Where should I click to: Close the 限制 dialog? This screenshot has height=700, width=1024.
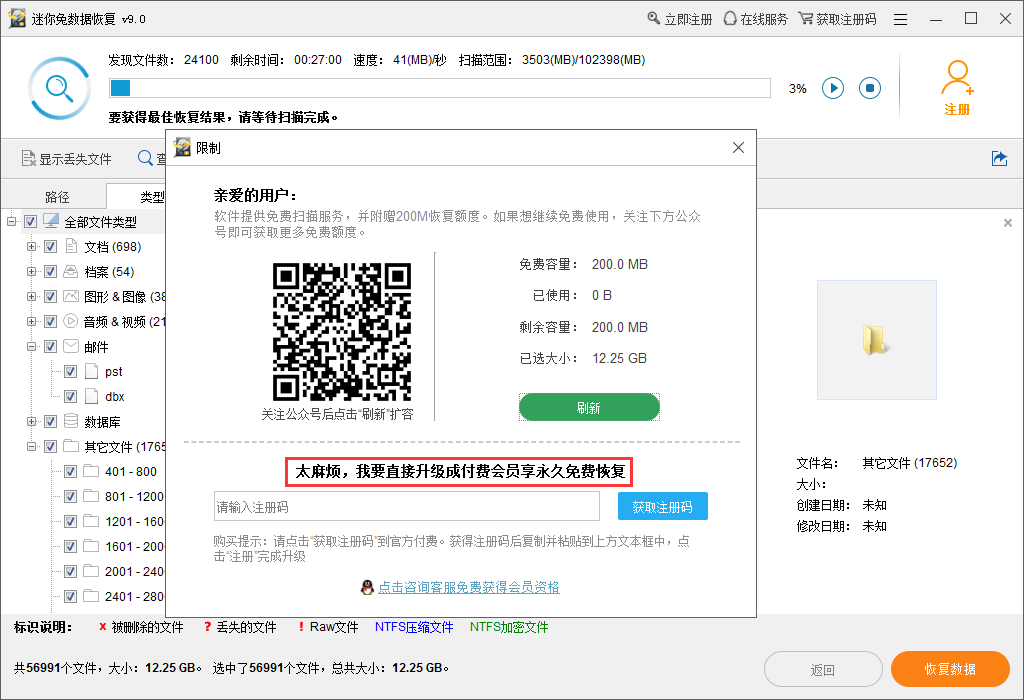pyautogui.click(x=738, y=148)
